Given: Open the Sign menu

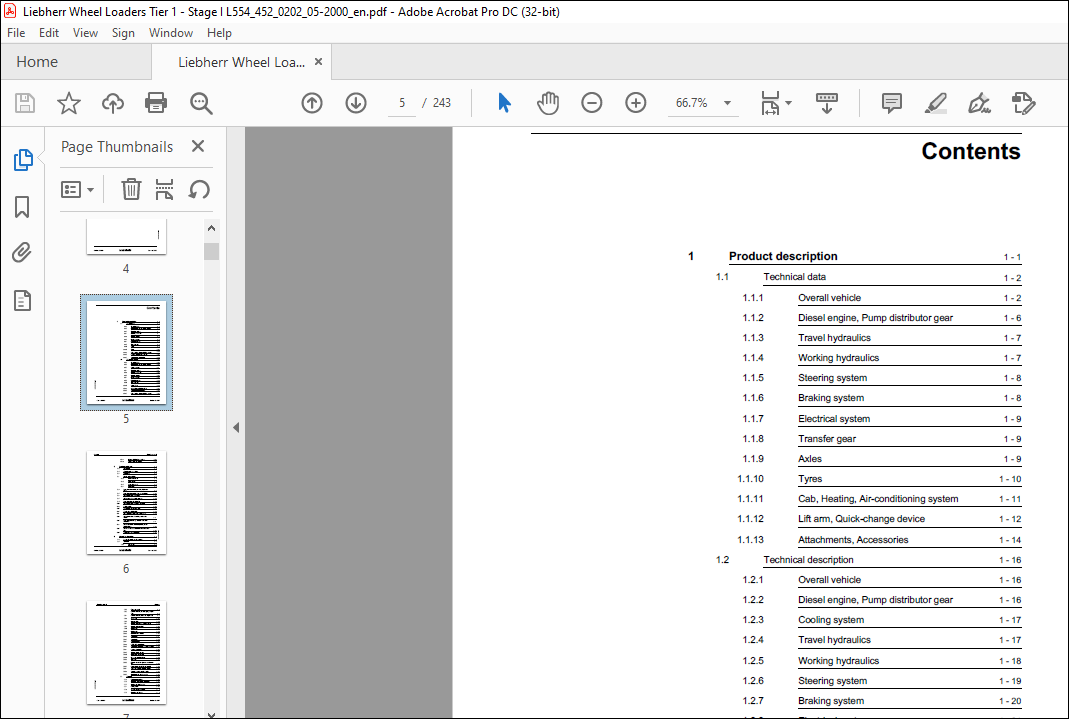Looking at the screenshot, I should point(123,33).
